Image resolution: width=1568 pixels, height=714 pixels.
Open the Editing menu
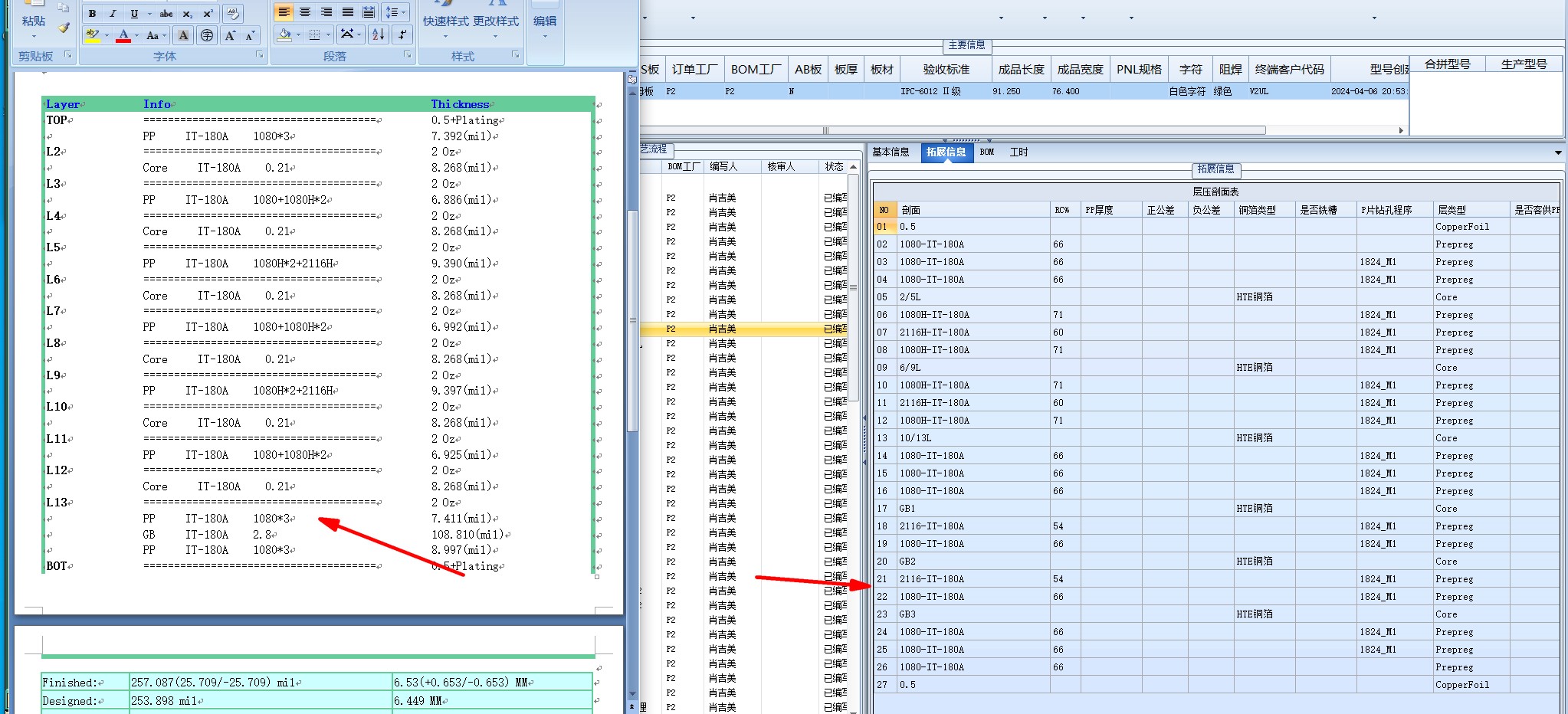coord(545,21)
